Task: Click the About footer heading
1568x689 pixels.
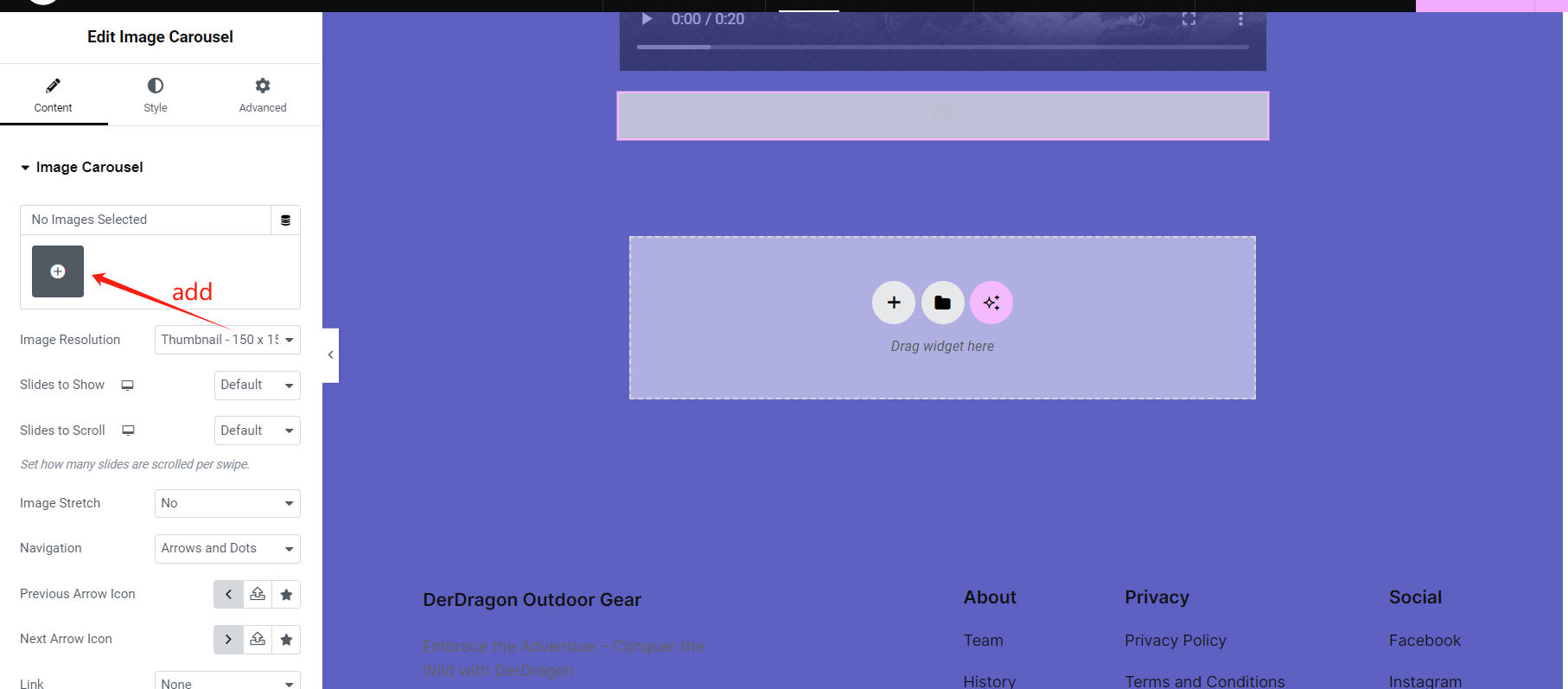Action: 990,597
